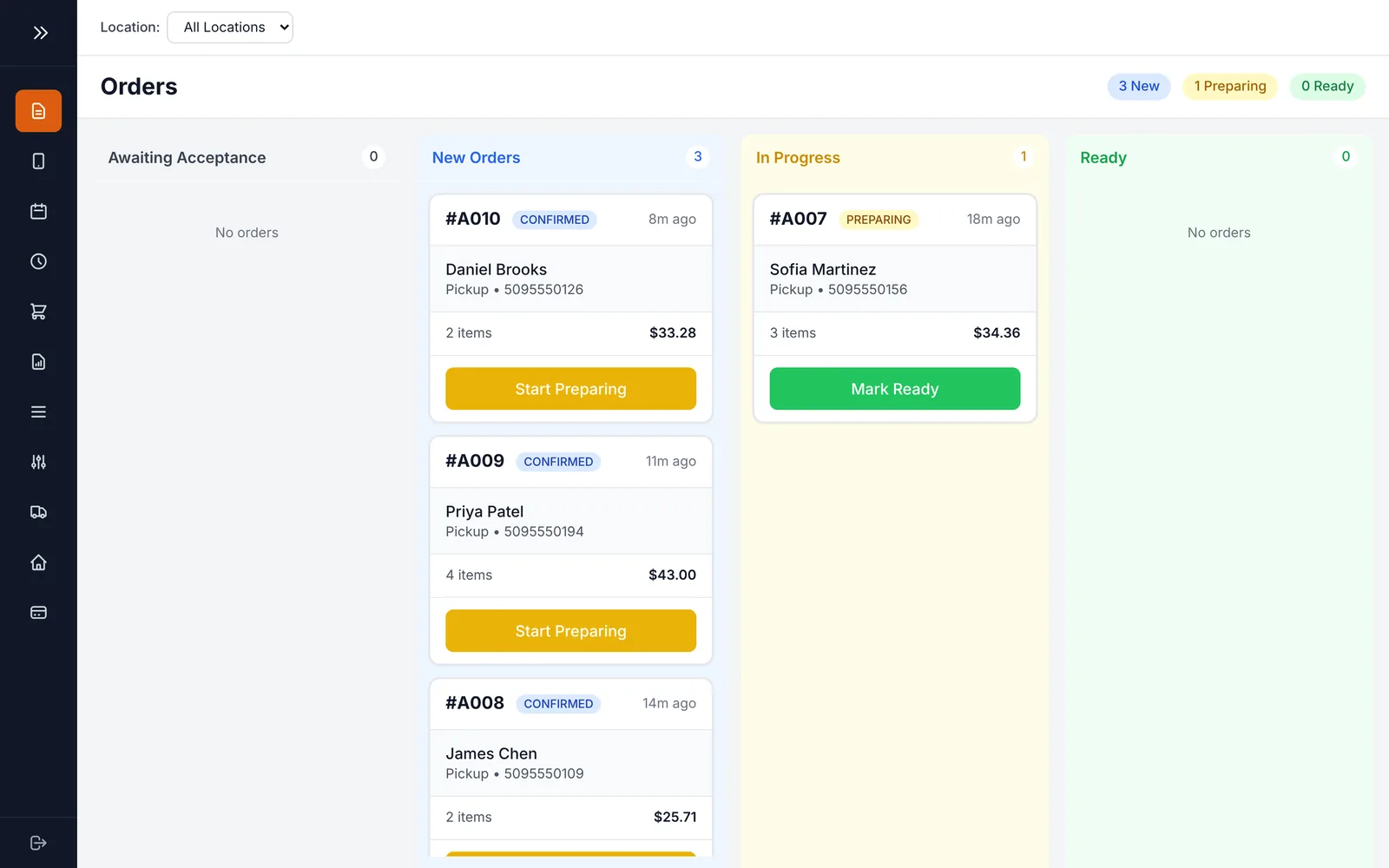The height and width of the screenshot is (868, 1389).
Task: Click the In Progress column heading
Action: click(798, 158)
